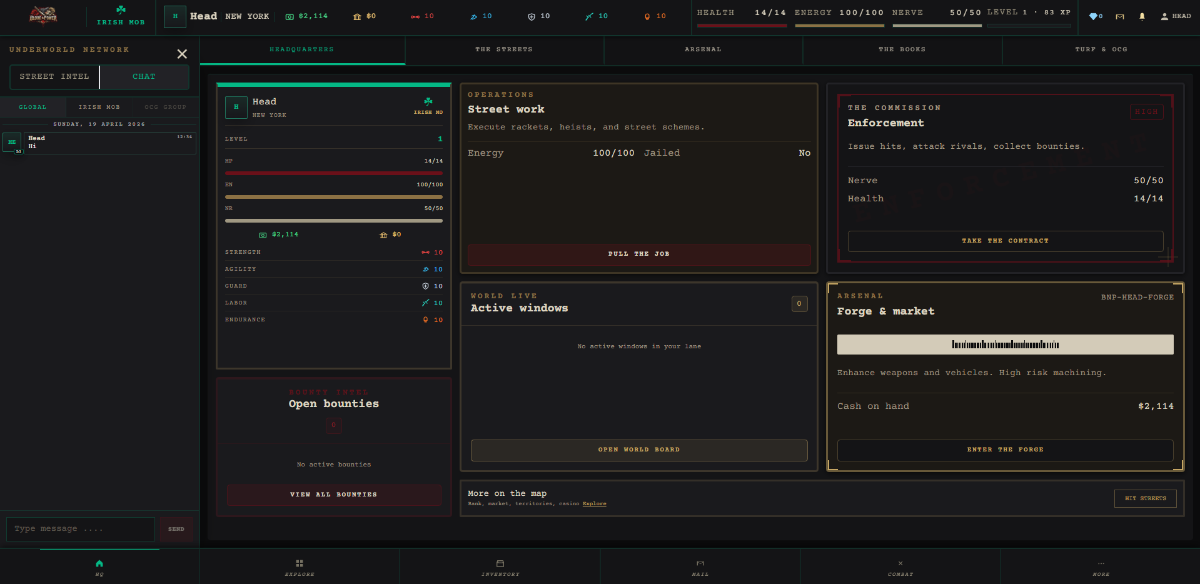
Task: Open notifications via the bell icon
Action: click(1142, 17)
